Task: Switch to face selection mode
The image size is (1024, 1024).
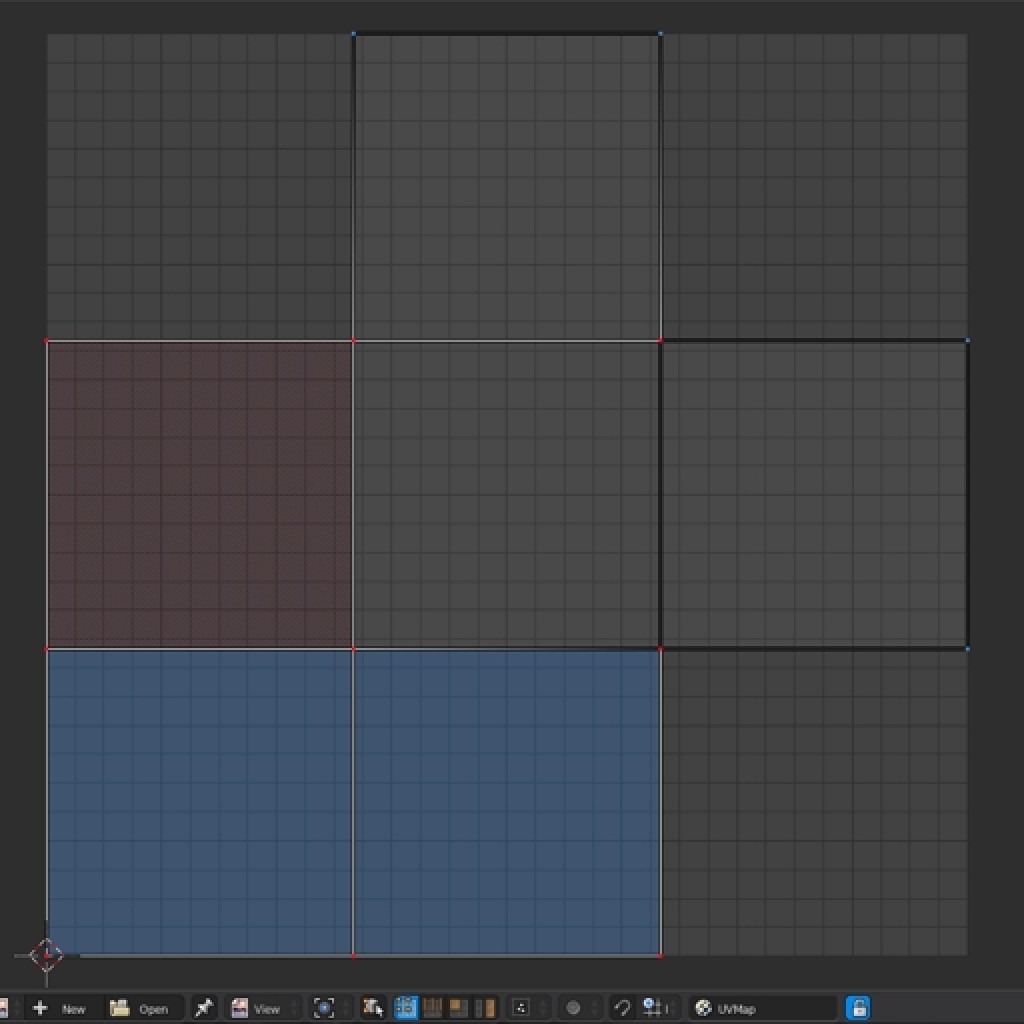Action: point(458,1008)
